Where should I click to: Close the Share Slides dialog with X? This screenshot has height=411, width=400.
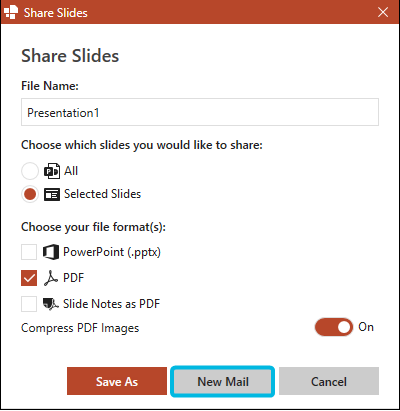[x=383, y=12]
